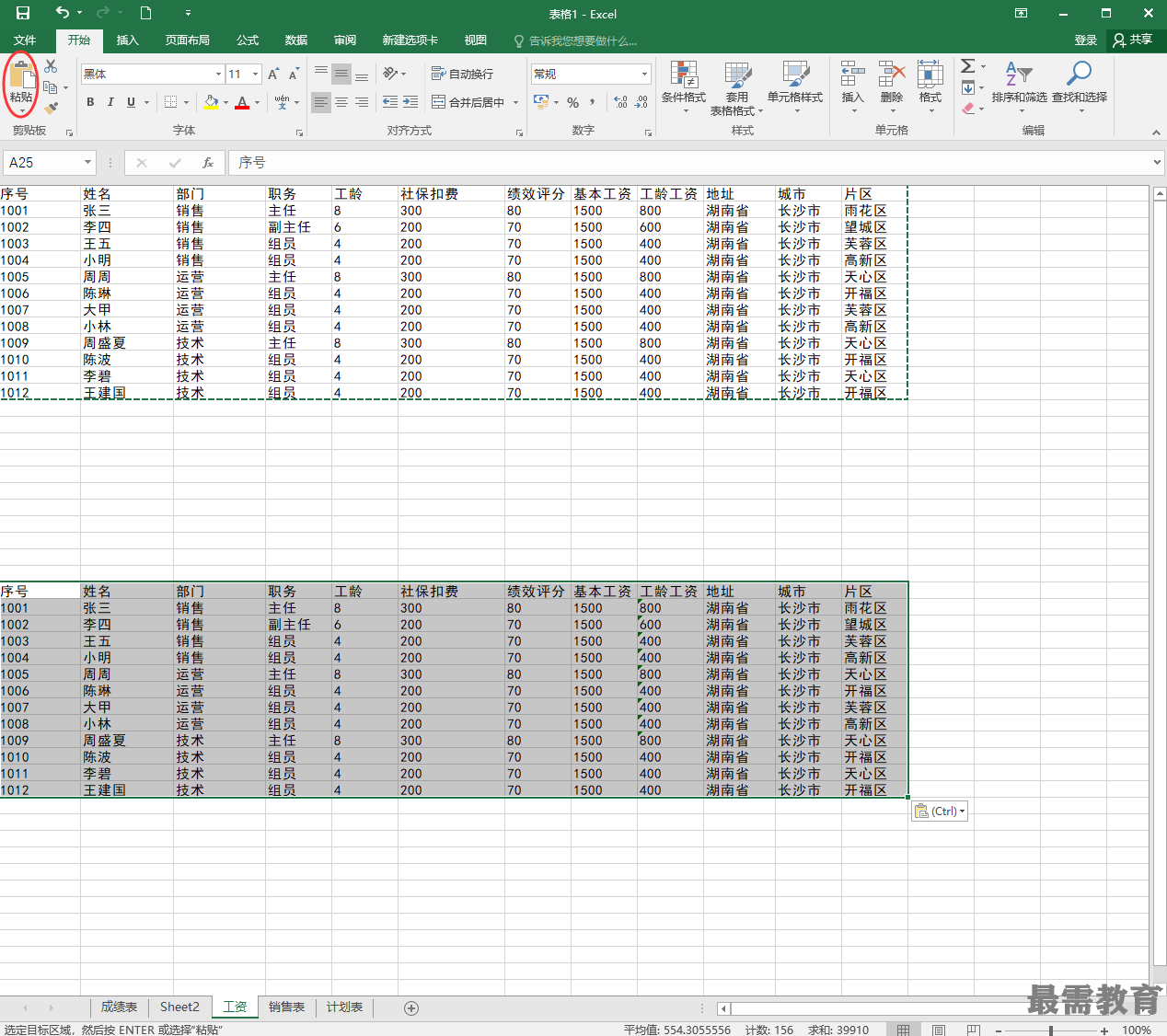Toggle top vertical alignment
The height and width of the screenshot is (1036, 1167).
tap(321, 74)
